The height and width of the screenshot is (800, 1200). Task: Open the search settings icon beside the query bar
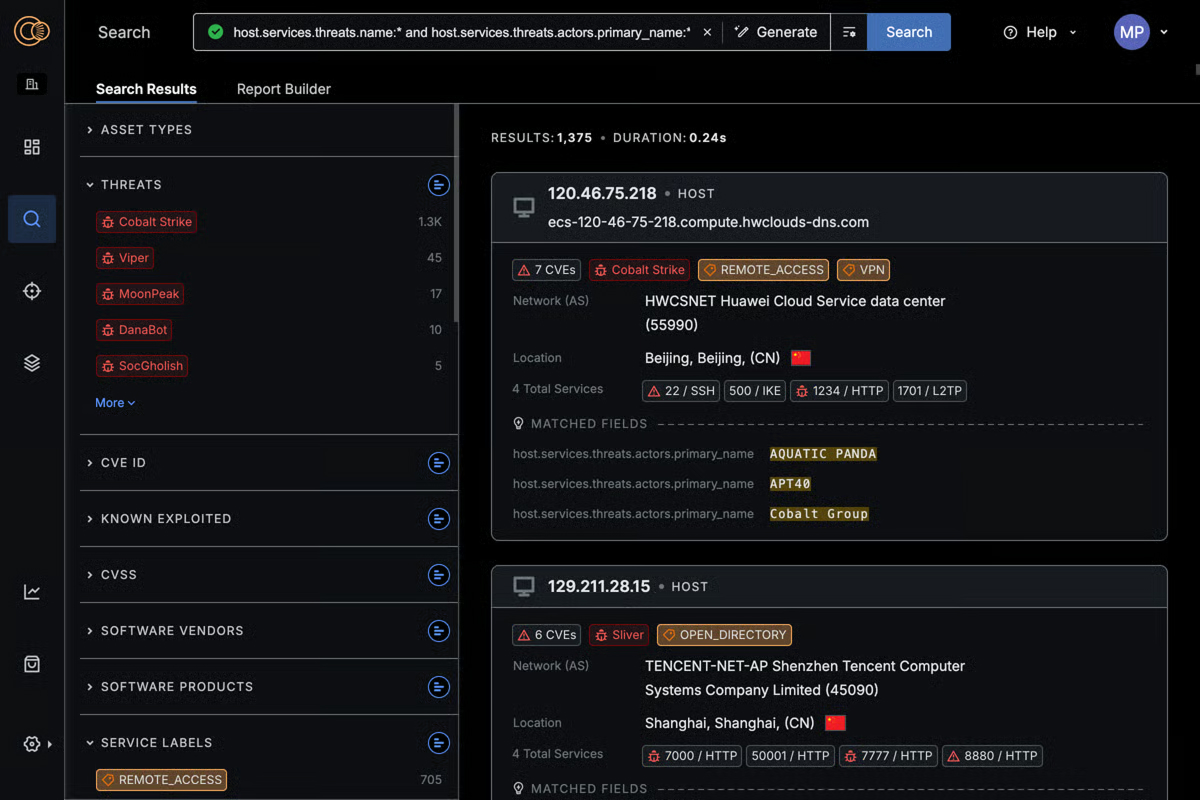849,32
